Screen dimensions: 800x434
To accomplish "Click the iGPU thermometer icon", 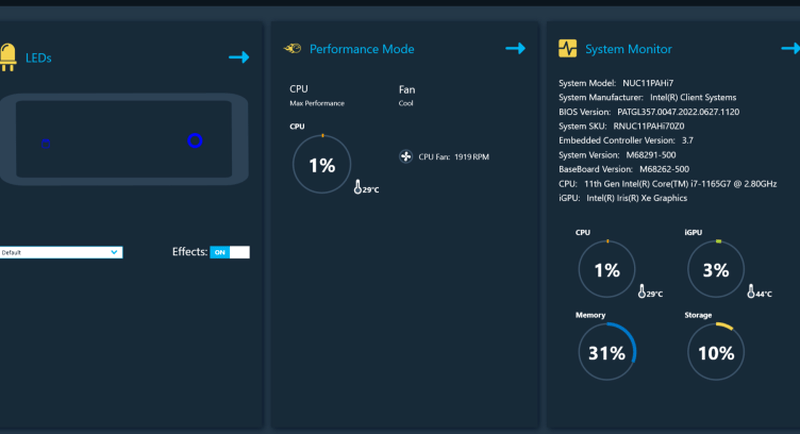I will pos(751,291).
